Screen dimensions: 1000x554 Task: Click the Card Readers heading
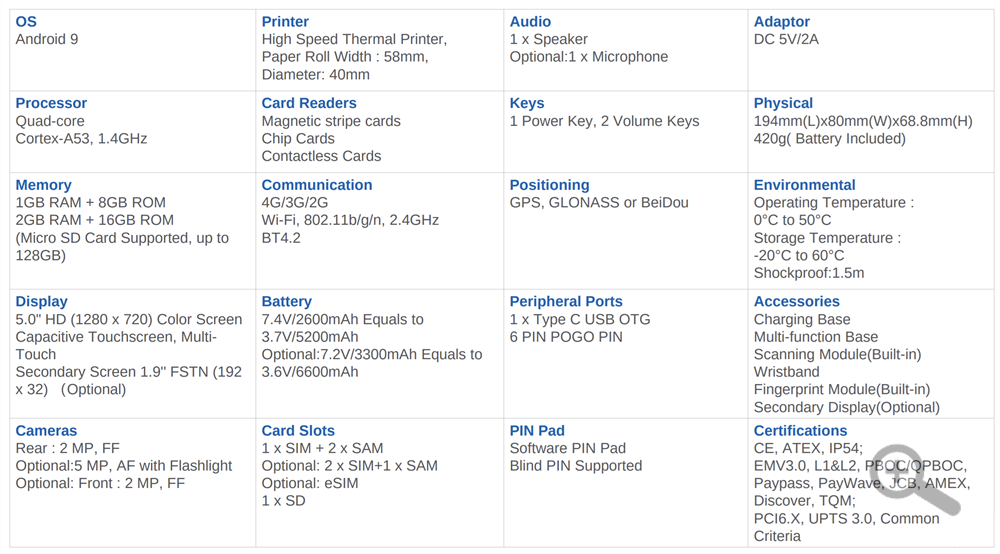(x=309, y=103)
